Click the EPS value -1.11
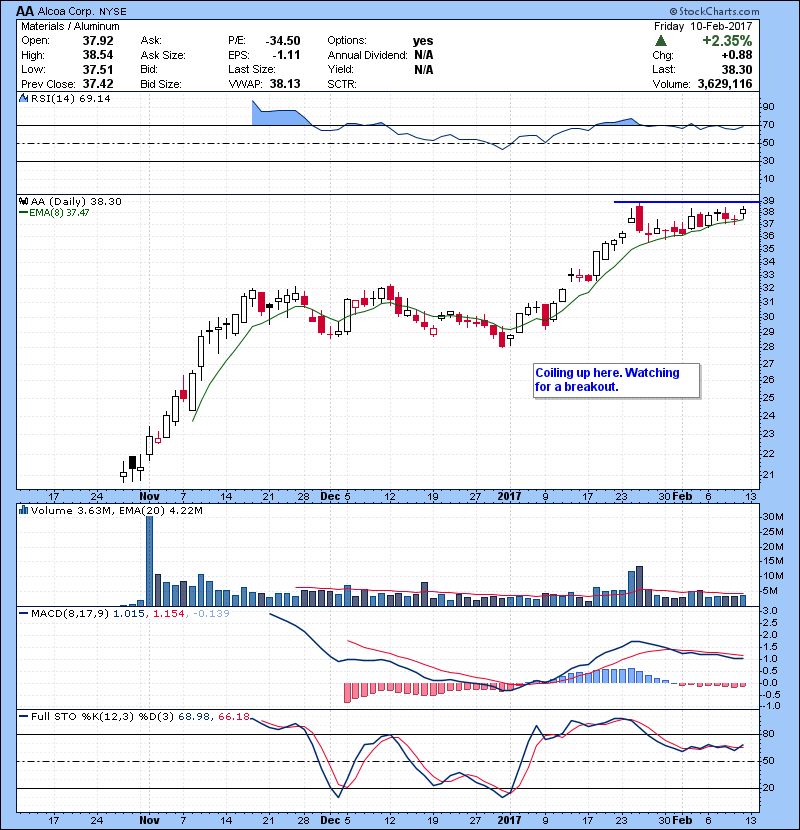This screenshot has height=830, width=800. tap(286, 55)
